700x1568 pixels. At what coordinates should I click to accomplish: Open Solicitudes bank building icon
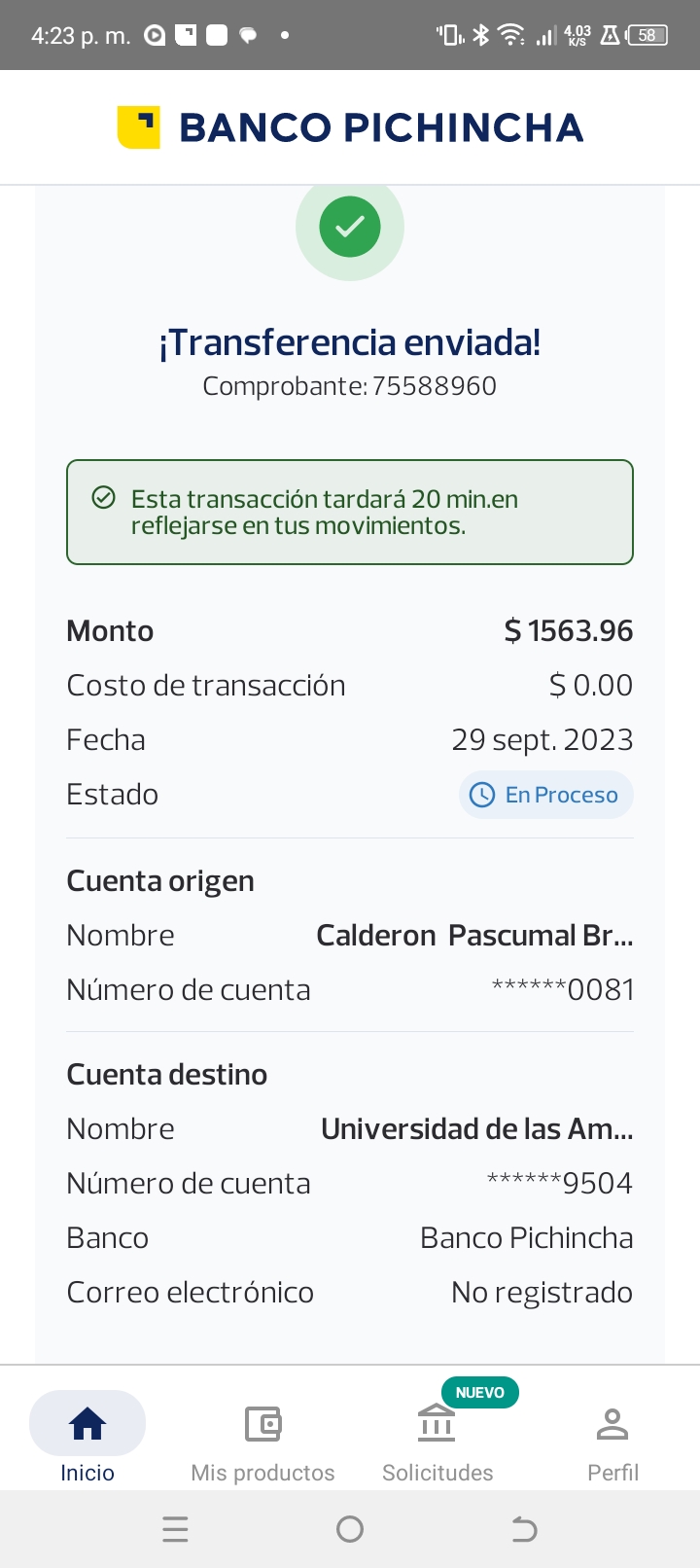click(x=437, y=1424)
